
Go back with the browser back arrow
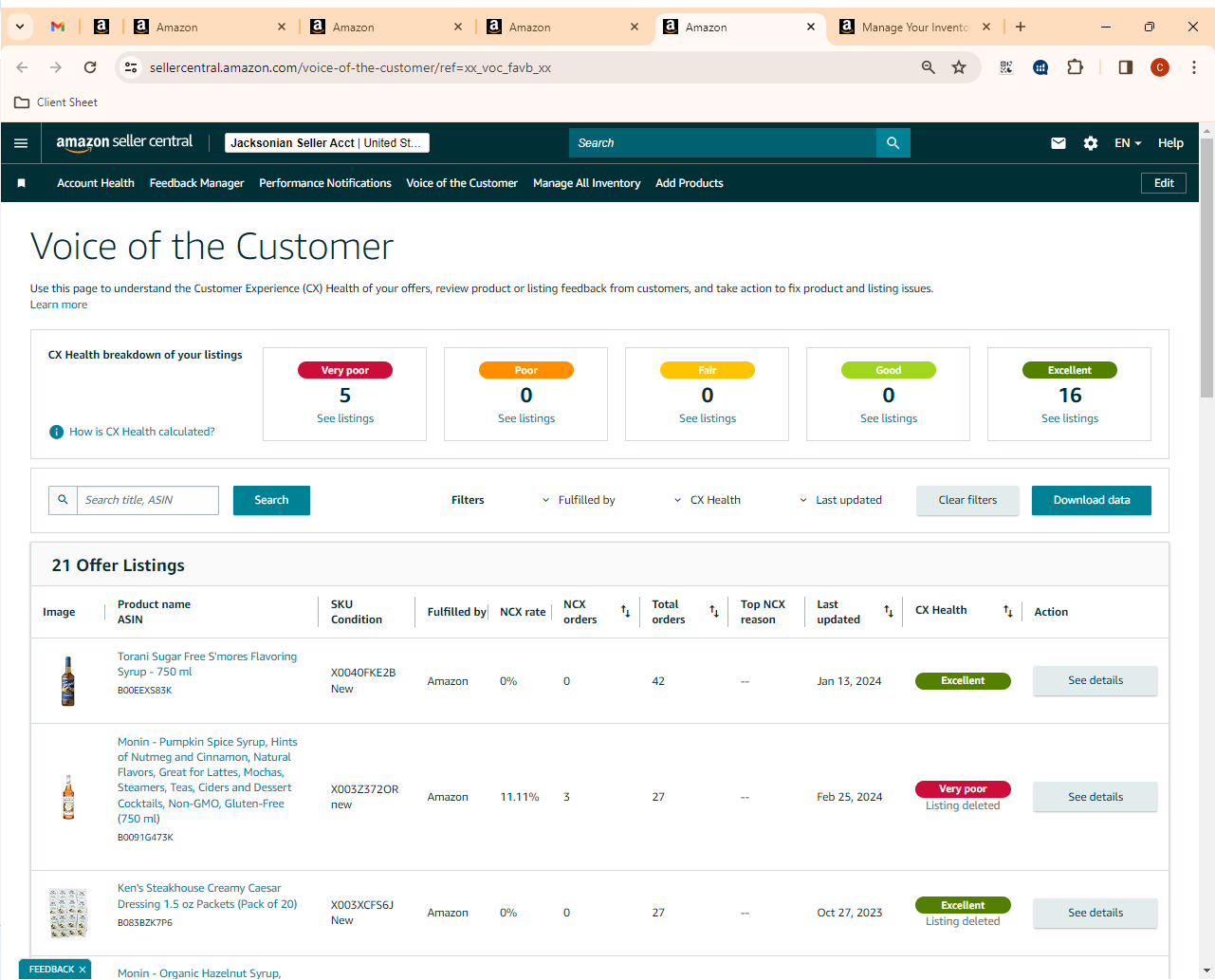click(22, 67)
